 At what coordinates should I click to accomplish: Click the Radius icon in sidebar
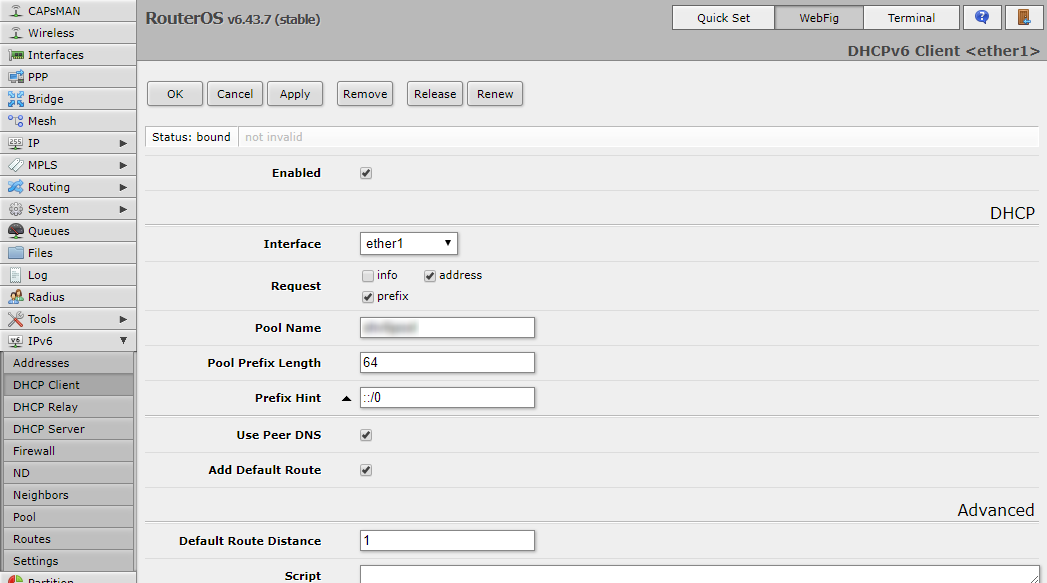coord(16,297)
